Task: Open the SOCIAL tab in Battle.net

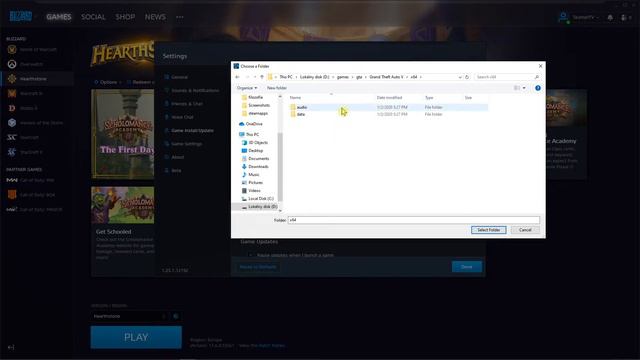Action: click(93, 17)
